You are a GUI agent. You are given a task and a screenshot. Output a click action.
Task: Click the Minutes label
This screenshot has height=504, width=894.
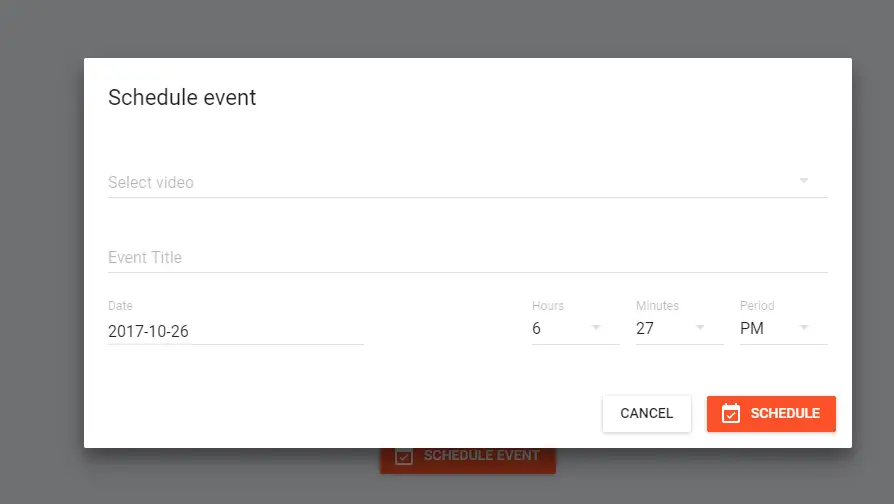[x=657, y=306]
